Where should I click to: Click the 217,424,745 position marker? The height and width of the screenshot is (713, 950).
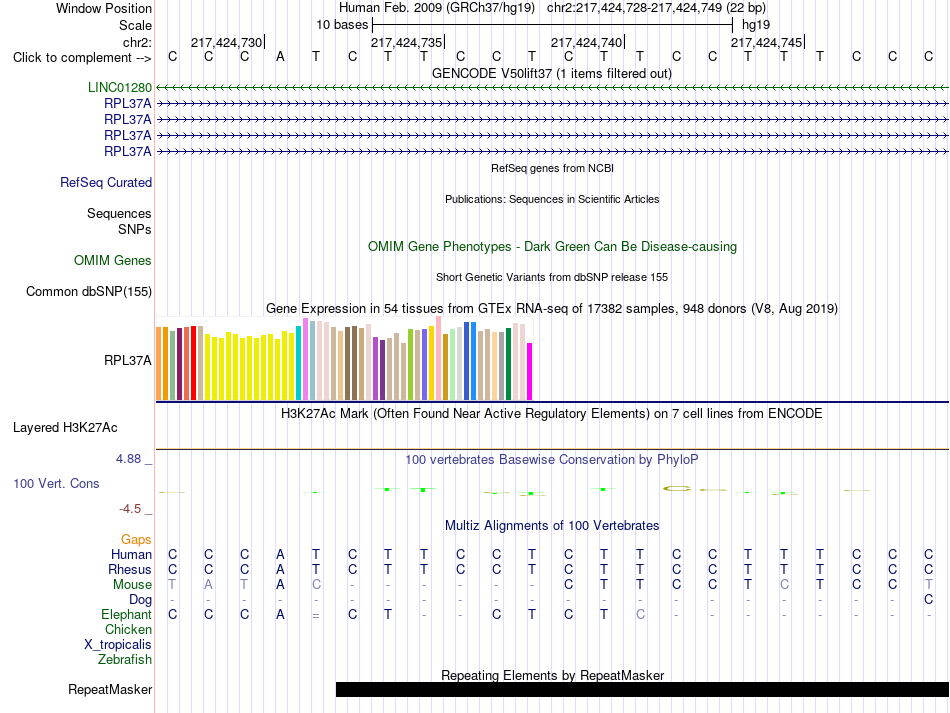pyautogui.click(x=766, y=42)
